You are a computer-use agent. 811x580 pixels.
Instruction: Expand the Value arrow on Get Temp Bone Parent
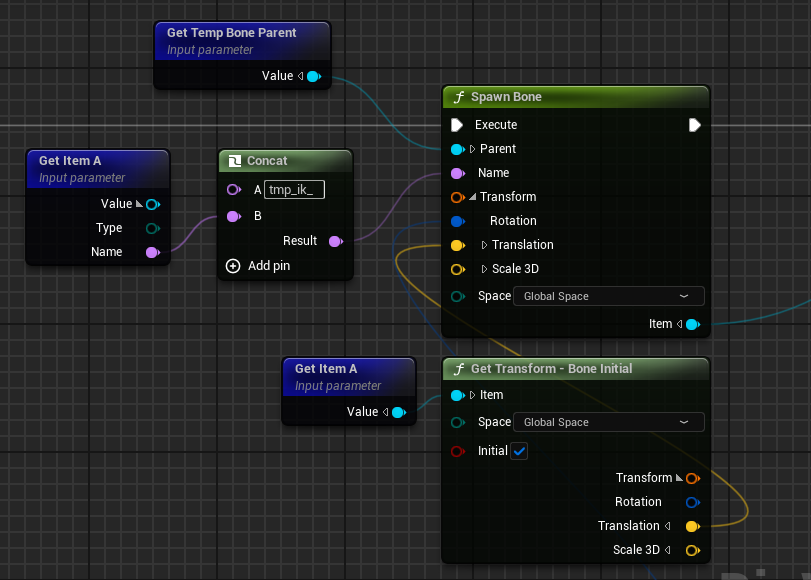[301, 76]
